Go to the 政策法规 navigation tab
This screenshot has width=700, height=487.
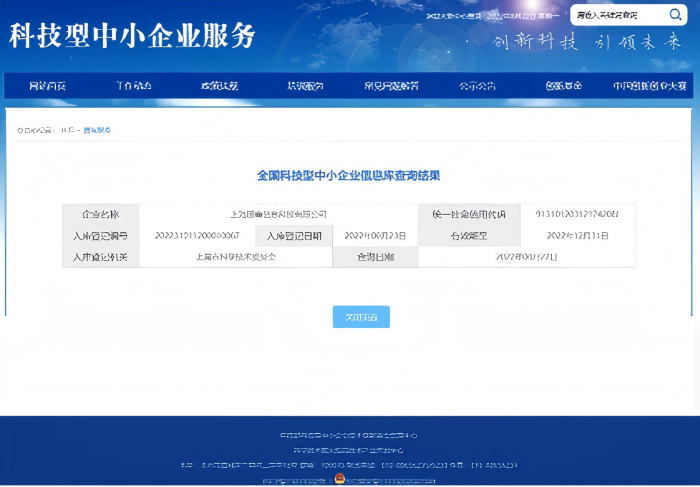click(219, 86)
